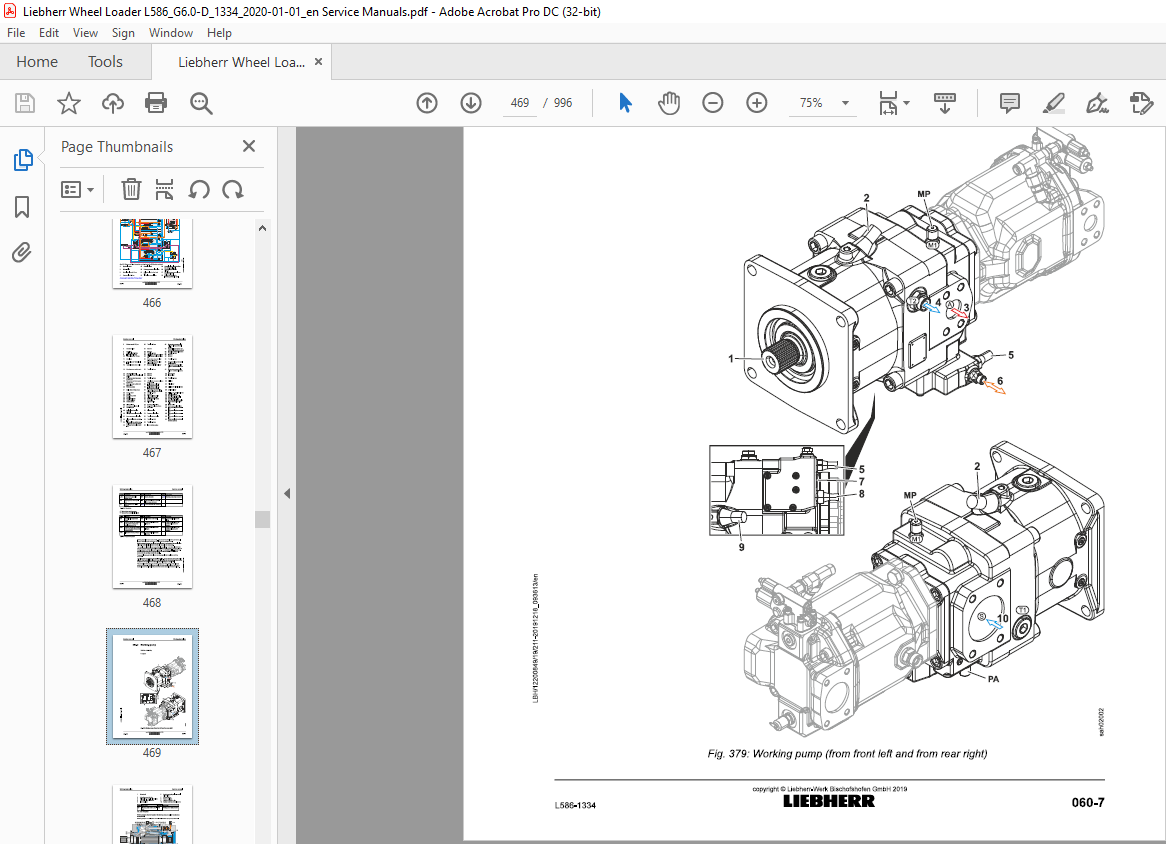Image resolution: width=1166 pixels, height=844 pixels.
Task: Select page 467 thumbnail
Action: tap(152, 387)
